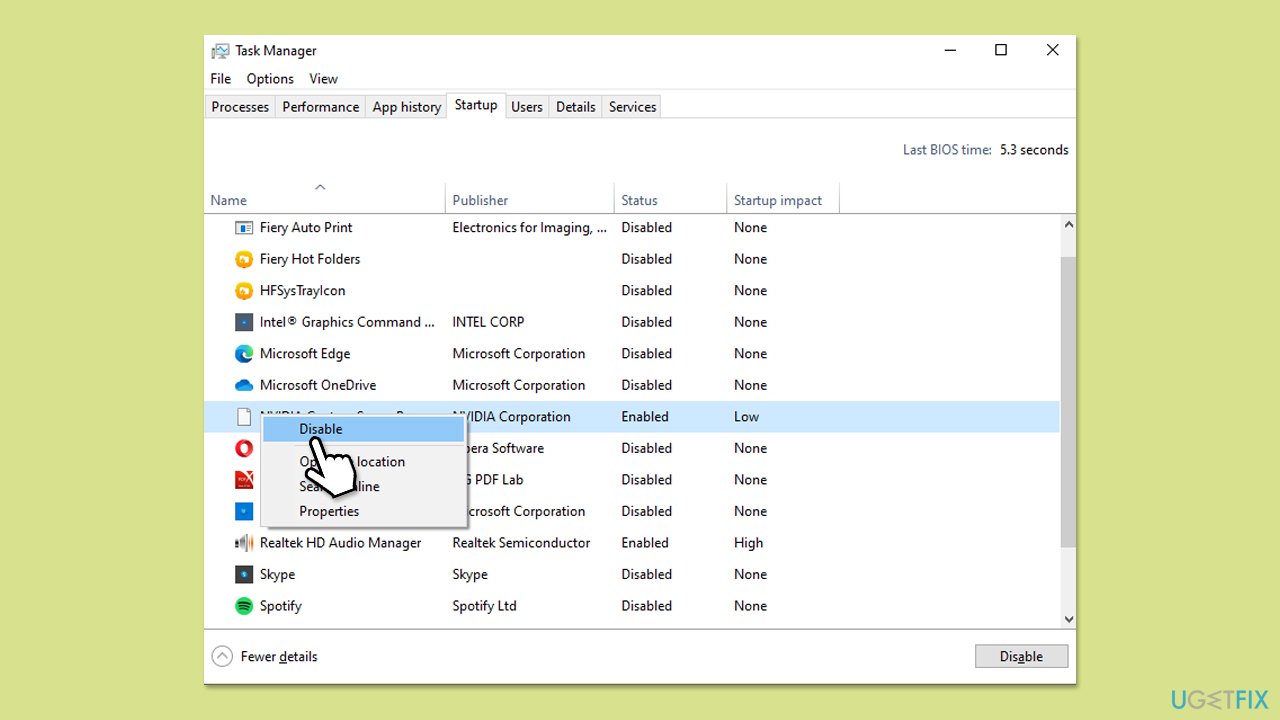The image size is (1280, 720).
Task: Switch to the Users tab
Action: pyautogui.click(x=527, y=107)
